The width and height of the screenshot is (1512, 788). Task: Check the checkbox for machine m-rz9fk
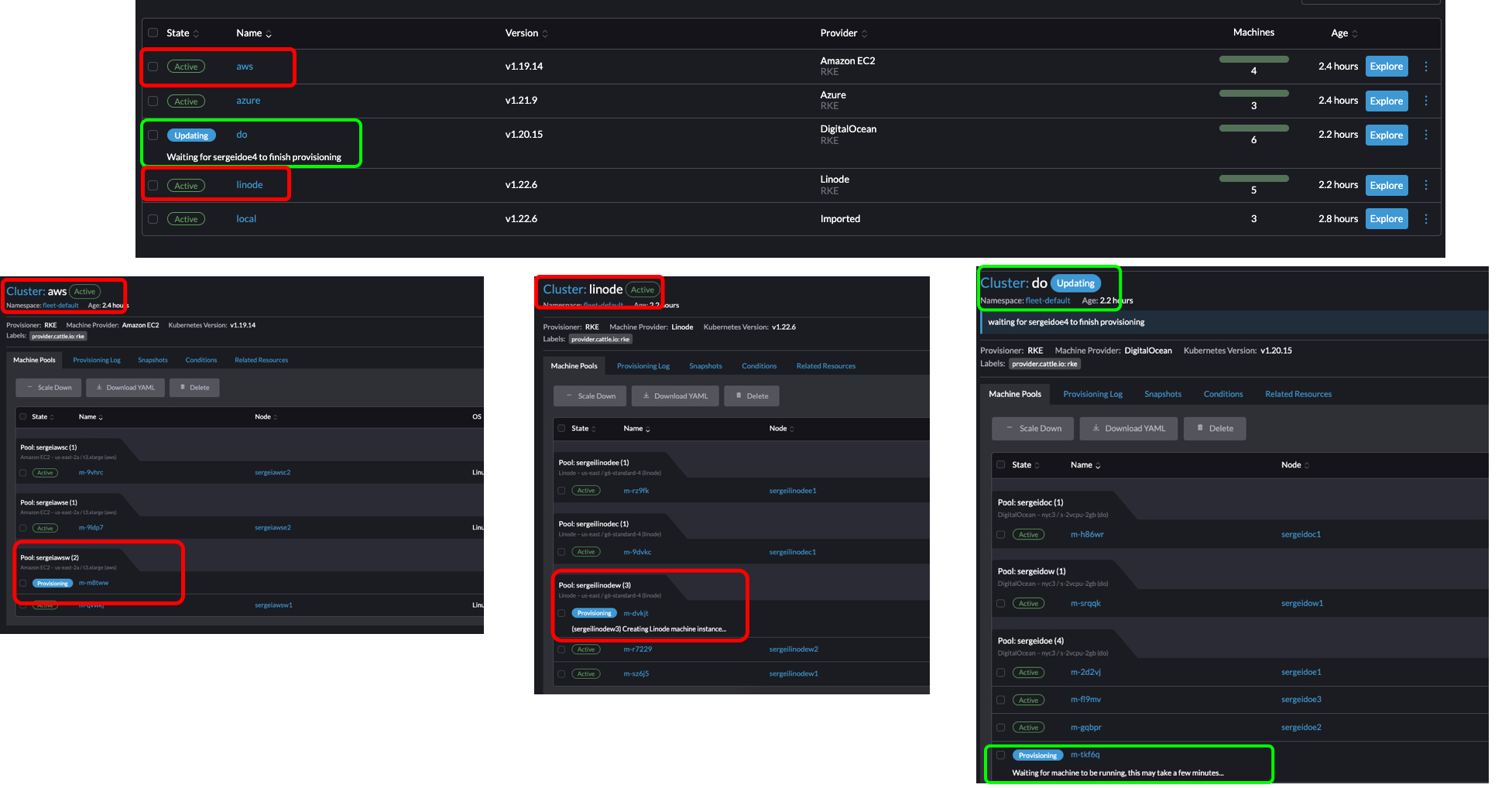[x=561, y=490]
